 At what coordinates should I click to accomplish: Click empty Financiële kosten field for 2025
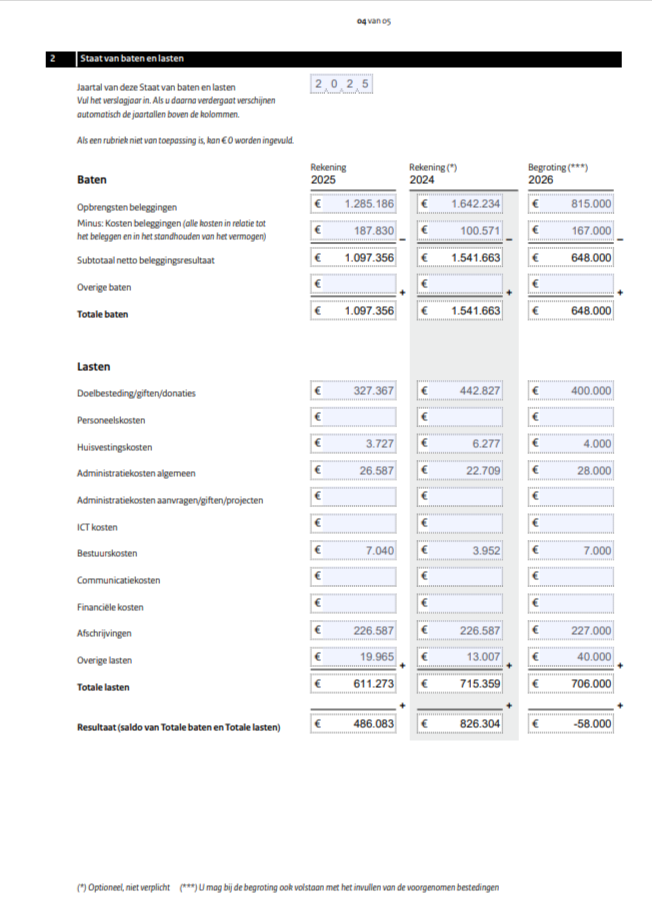(353, 603)
